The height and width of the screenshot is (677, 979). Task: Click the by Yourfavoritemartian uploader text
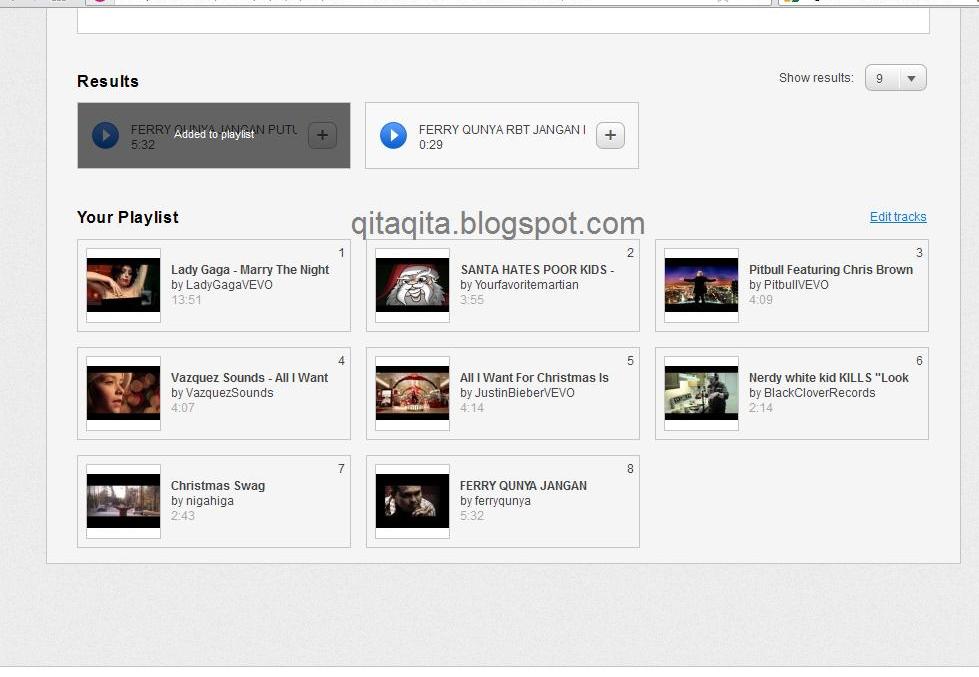coord(519,285)
